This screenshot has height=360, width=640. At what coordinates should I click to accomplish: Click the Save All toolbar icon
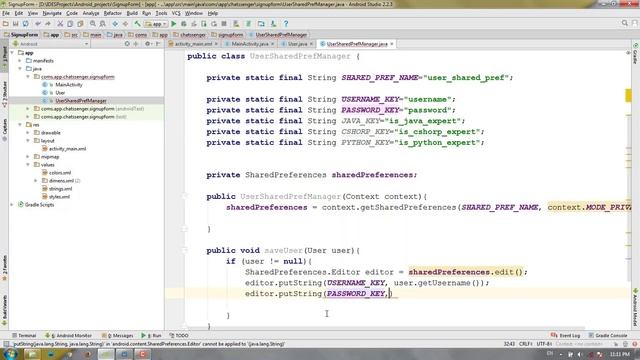pos(16,24)
